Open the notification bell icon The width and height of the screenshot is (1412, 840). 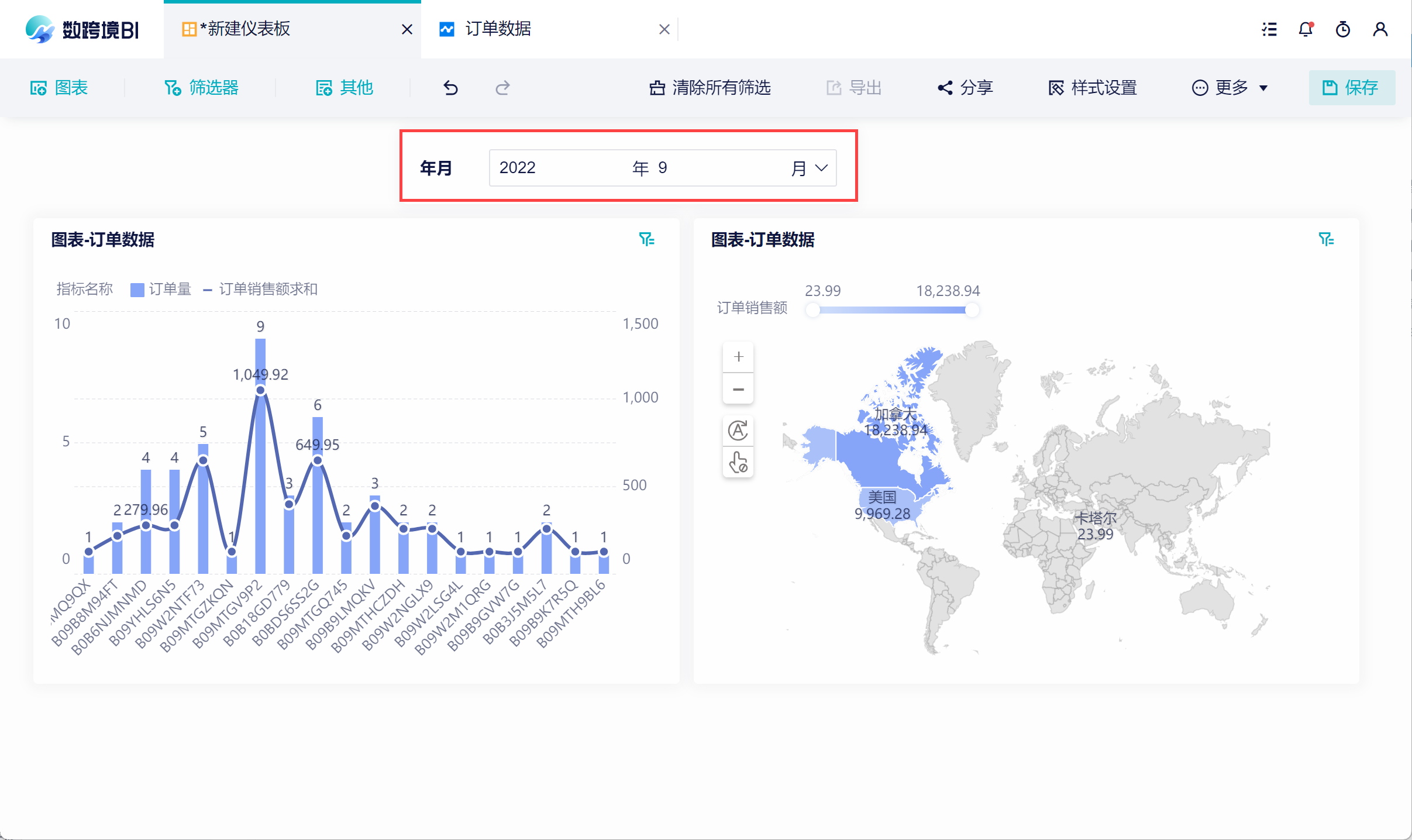point(1306,29)
